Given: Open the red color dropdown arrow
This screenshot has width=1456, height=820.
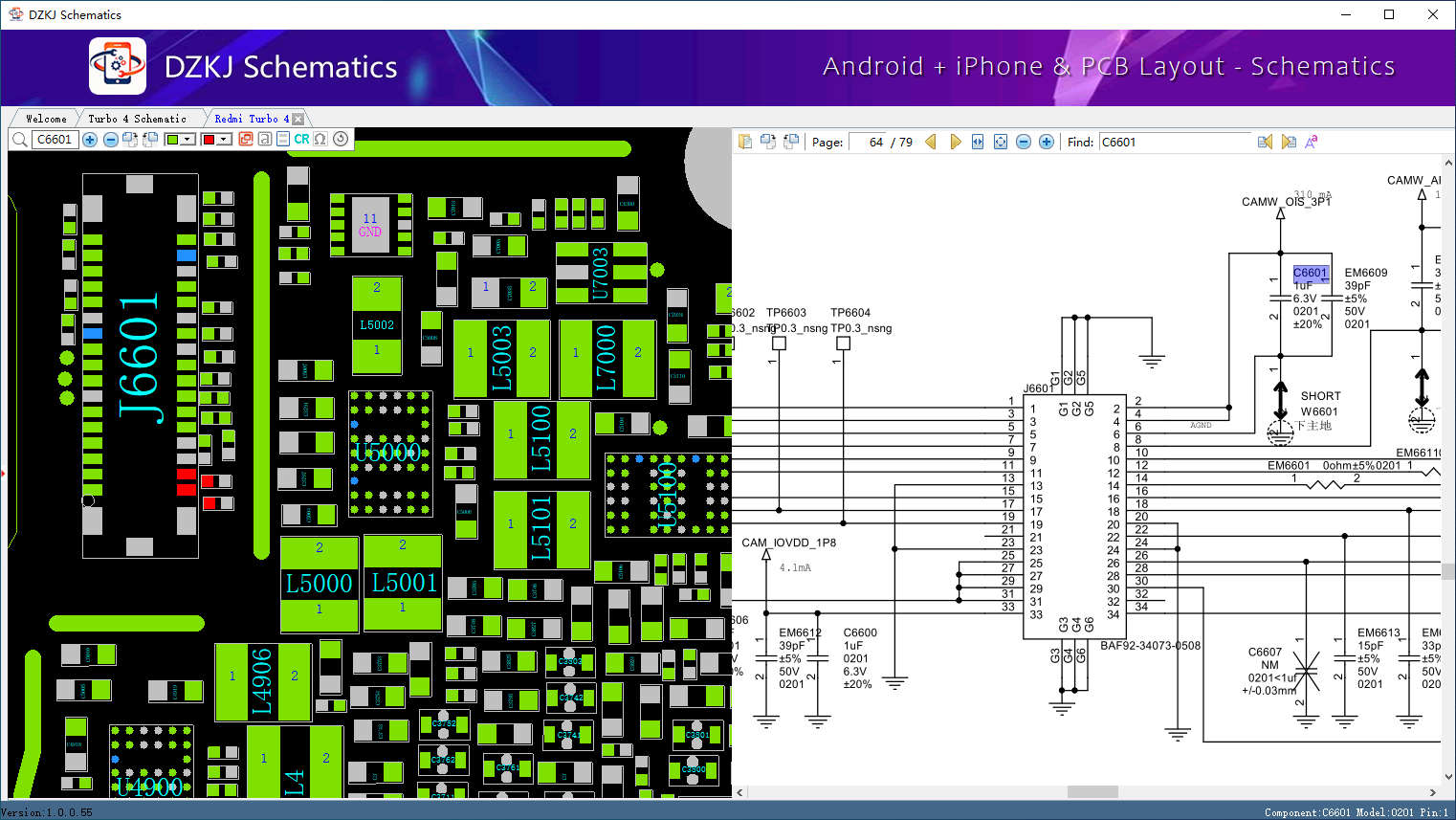Looking at the screenshot, I should (x=225, y=140).
